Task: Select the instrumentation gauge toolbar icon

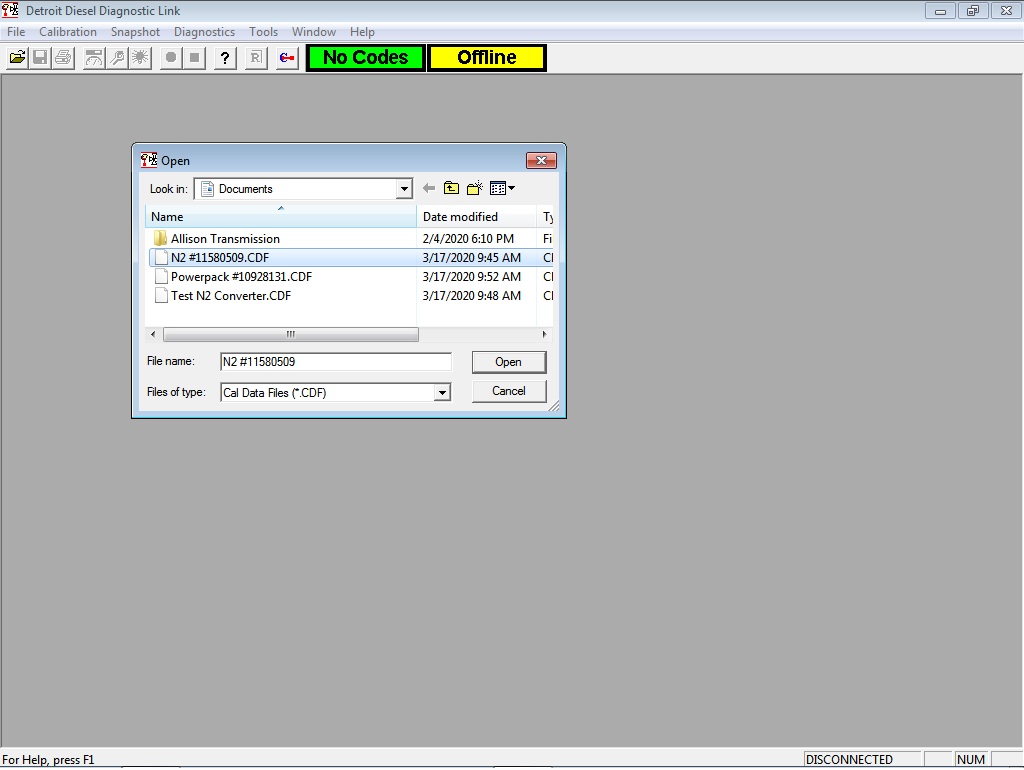Action: click(93, 57)
